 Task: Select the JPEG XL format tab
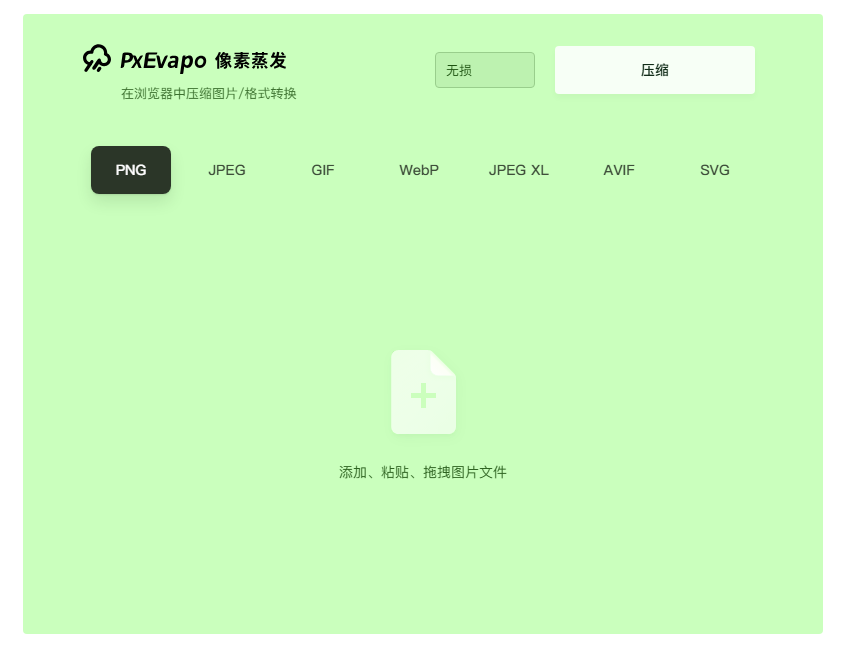pos(518,170)
